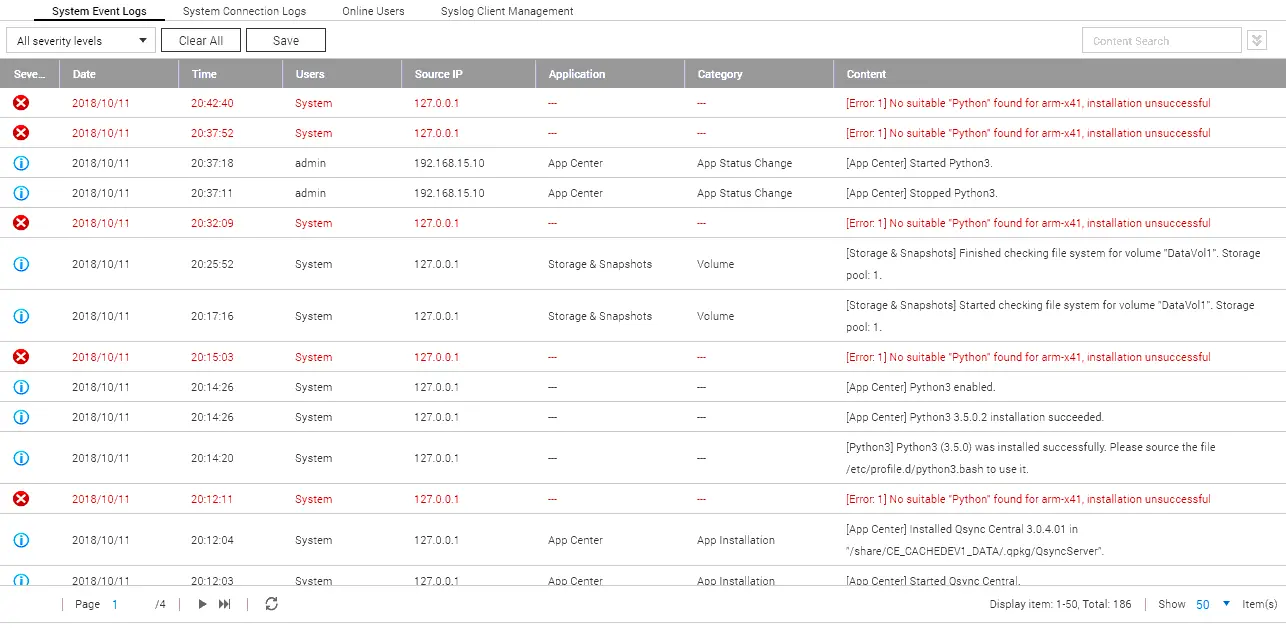This screenshot has height=634, width=1286.
Task: Click the error icon on the 20:32:09 row
Action: click(x=21, y=223)
